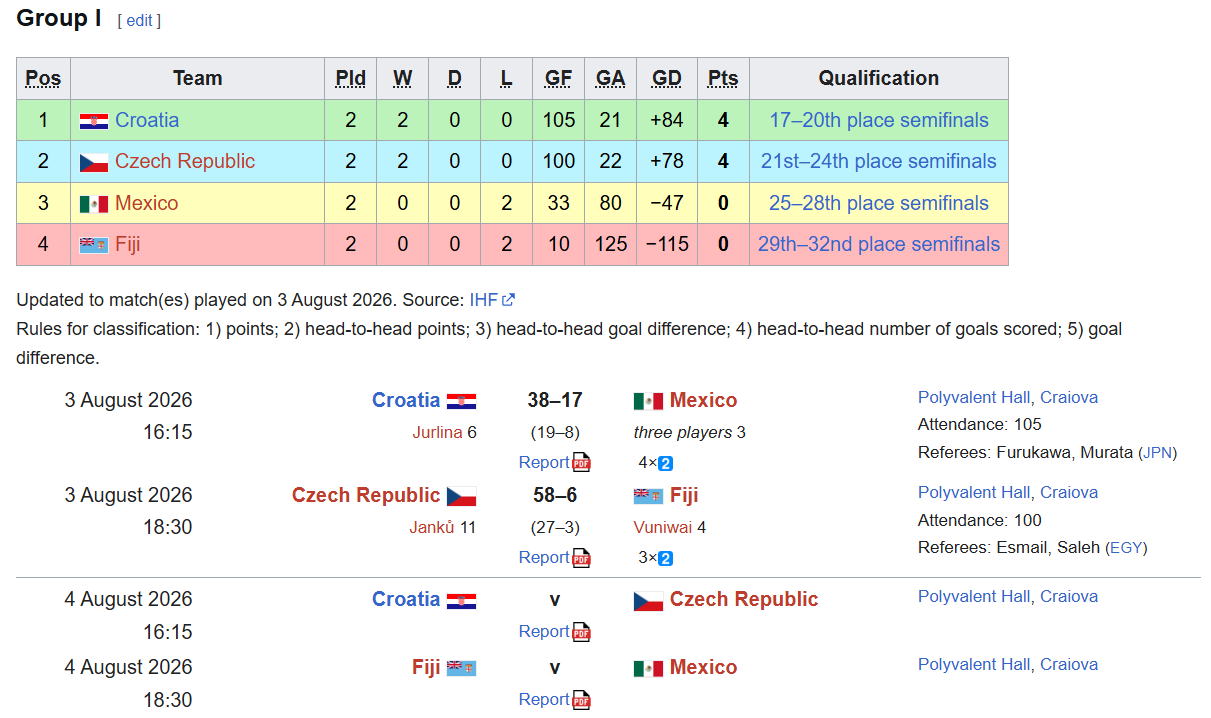Click the Fiji flag in standings table

94,245
